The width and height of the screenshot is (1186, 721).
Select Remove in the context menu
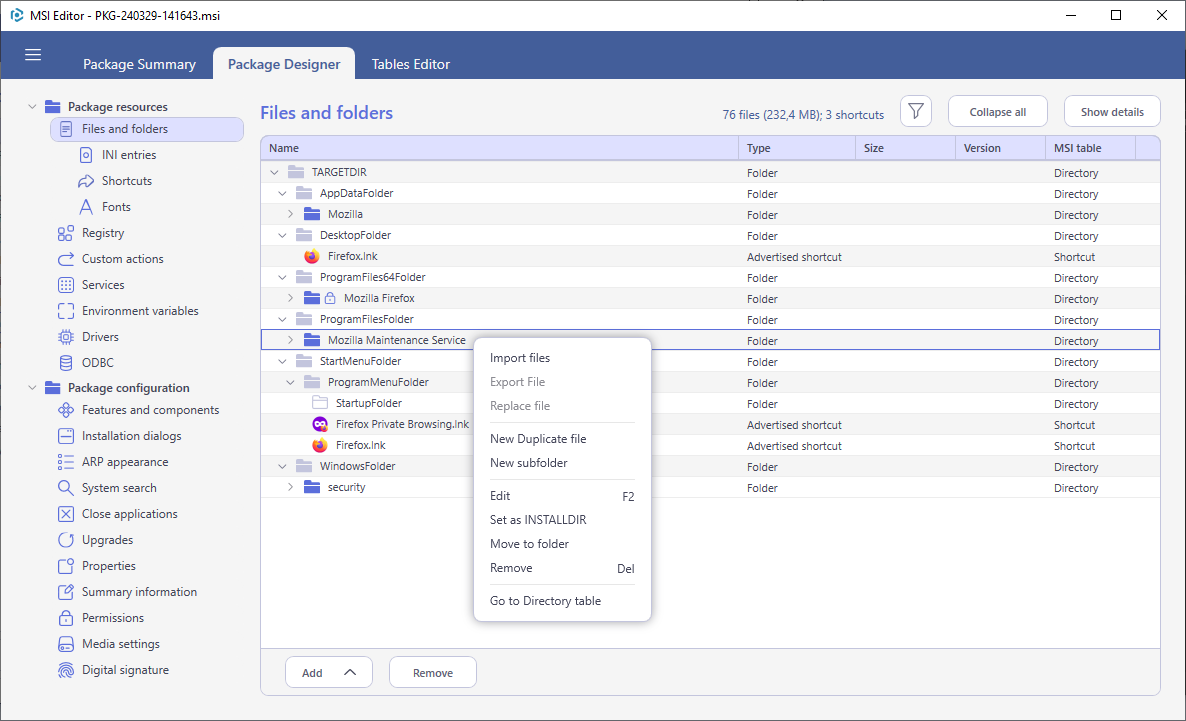(x=562, y=568)
